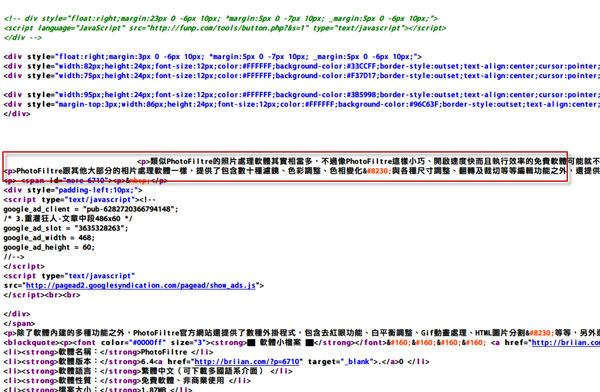The height and width of the screenshot is (392, 600).
Task: Click the list item '軟體名稱：PhotoFiltre'
Action: pos(108,352)
